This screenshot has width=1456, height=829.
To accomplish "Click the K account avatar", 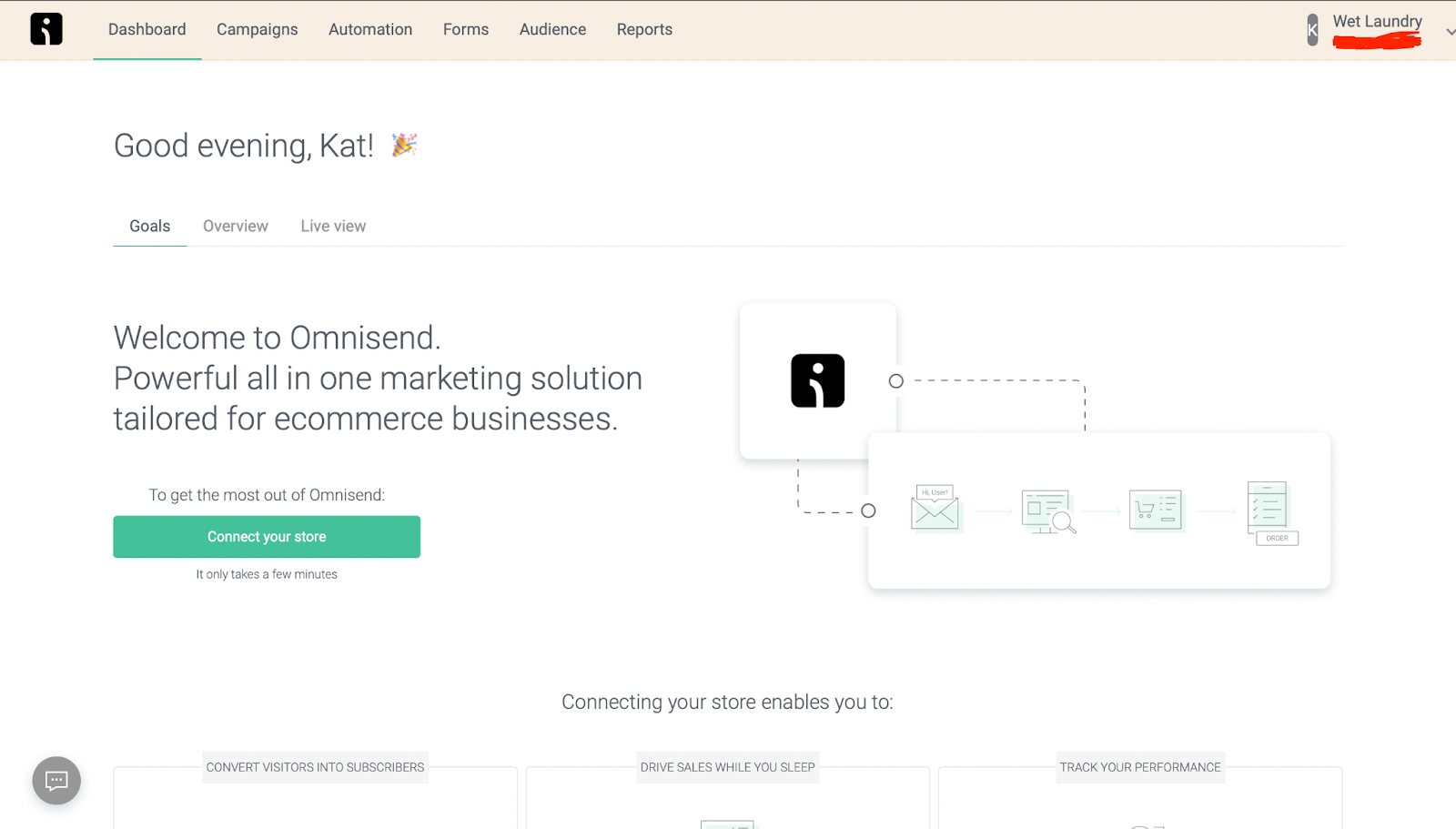I will click(1312, 30).
